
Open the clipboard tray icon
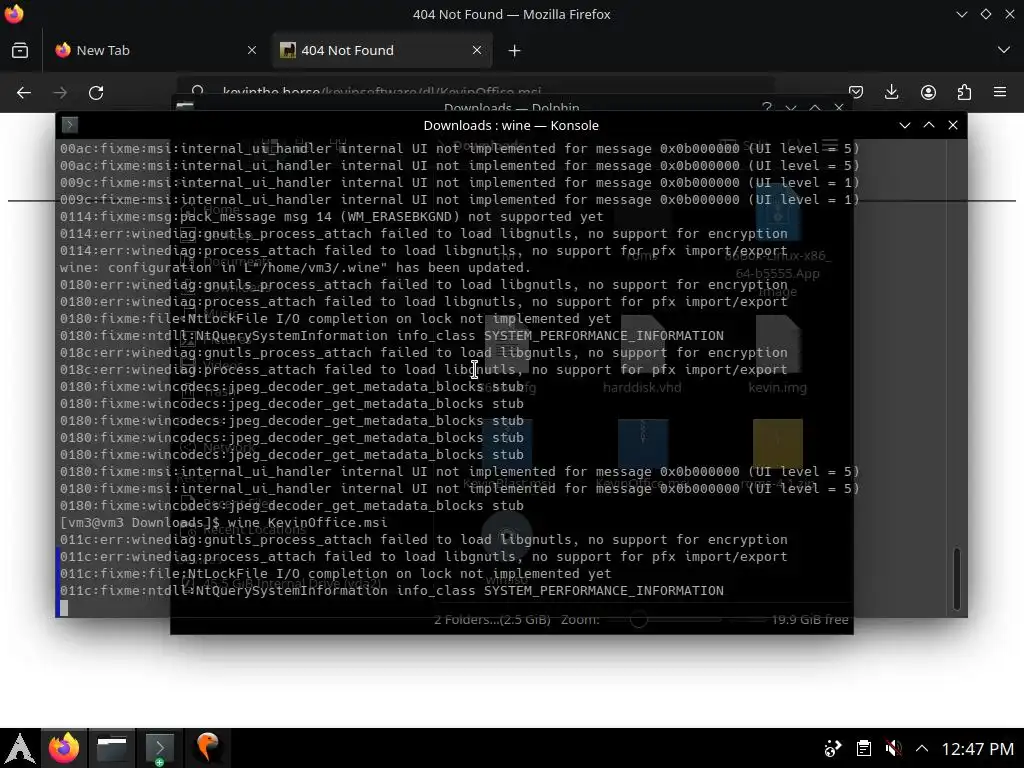click(x=863, y=748)
